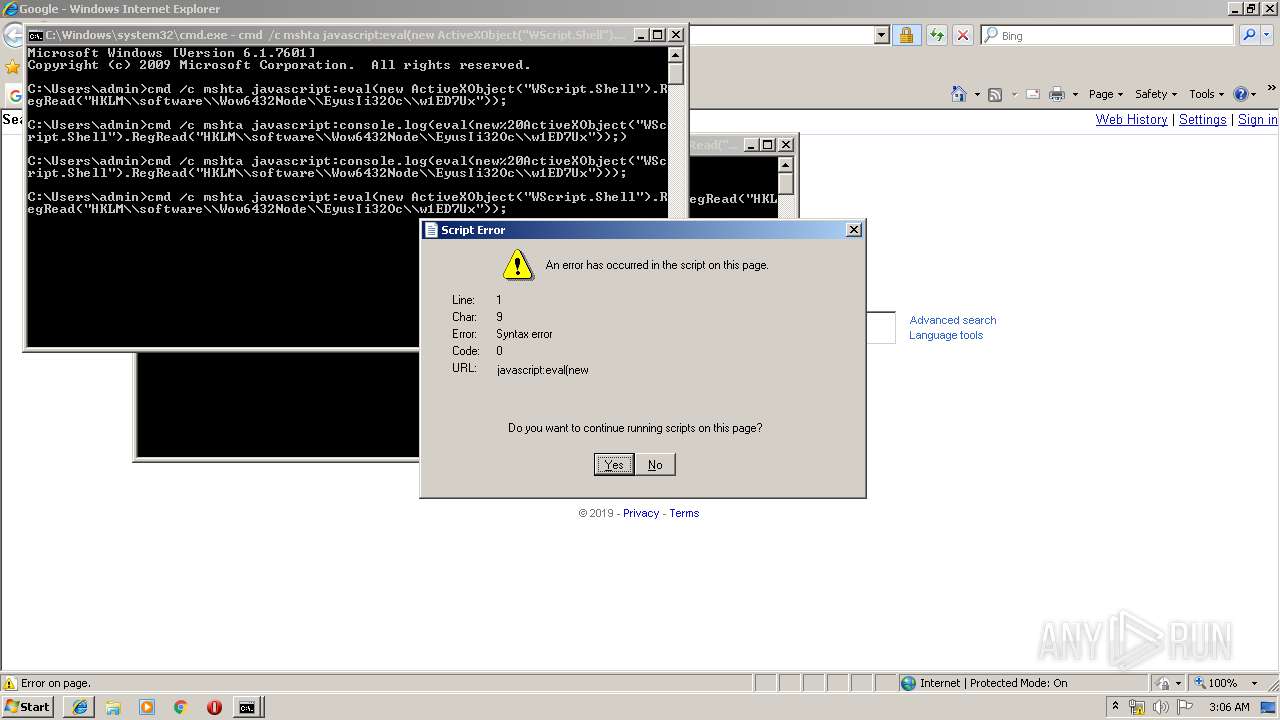Click the zoom level 100% button
Viewport: 1280px width, 720px height.
[x=1215, y=683]
